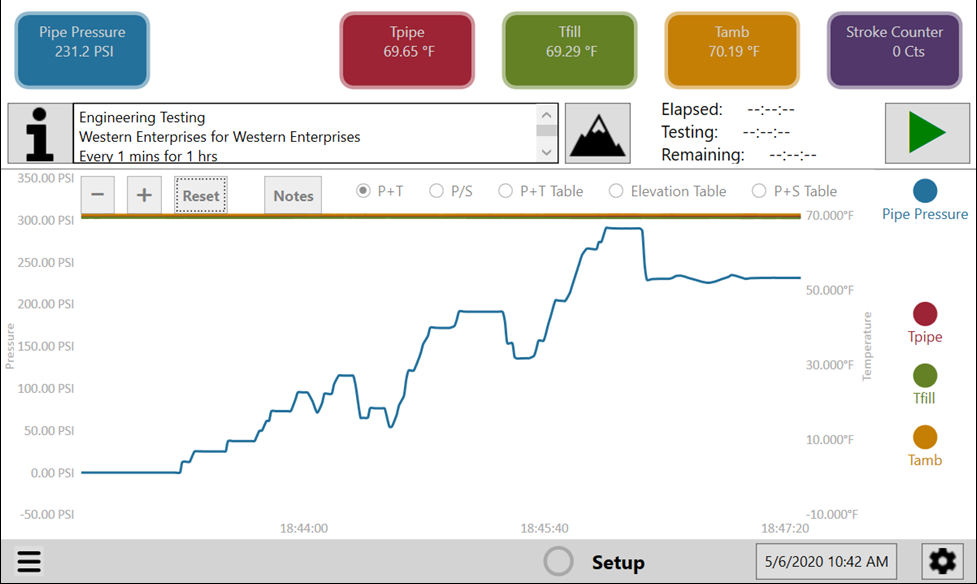The image size is (977, 584).
Task: Click the plus zoom in button
Action: (x=144, y=195)
